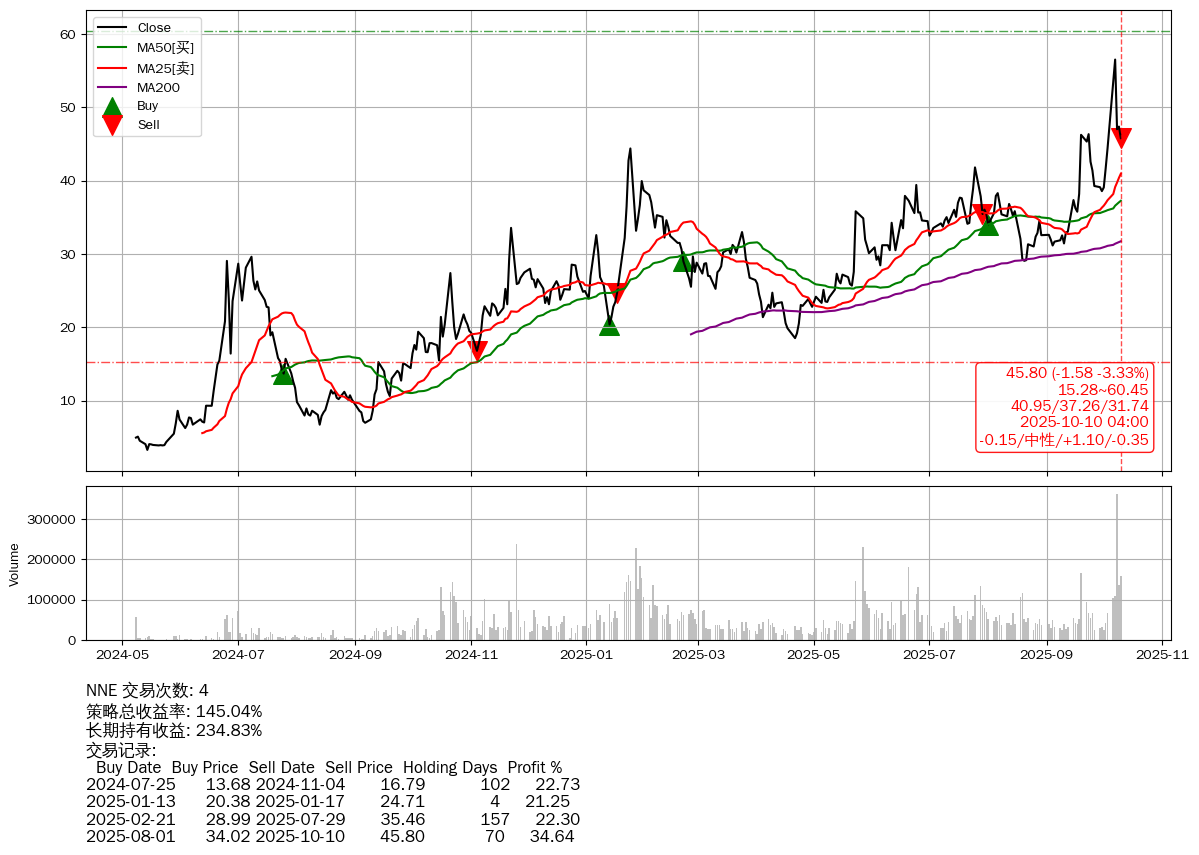Click the 策略总收益率 145.04% text line

tap(174, 711)
